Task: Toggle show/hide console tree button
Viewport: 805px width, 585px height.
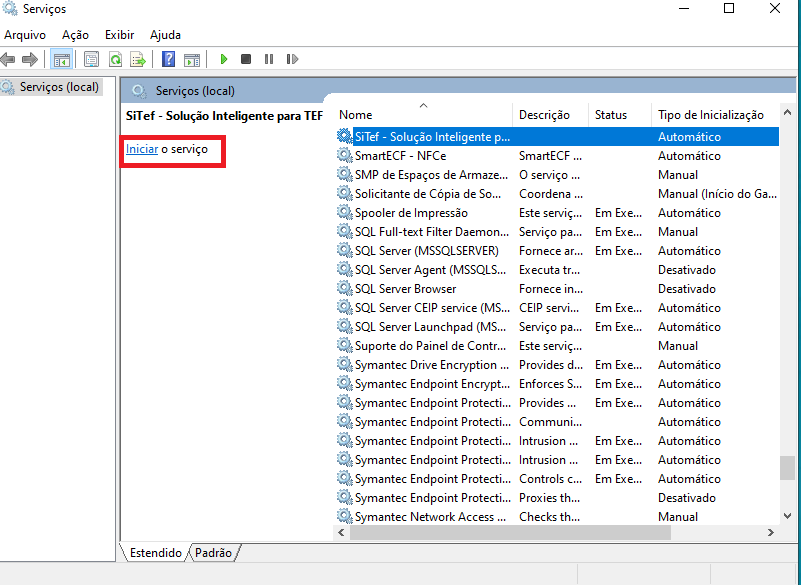Action: (62, 60)
